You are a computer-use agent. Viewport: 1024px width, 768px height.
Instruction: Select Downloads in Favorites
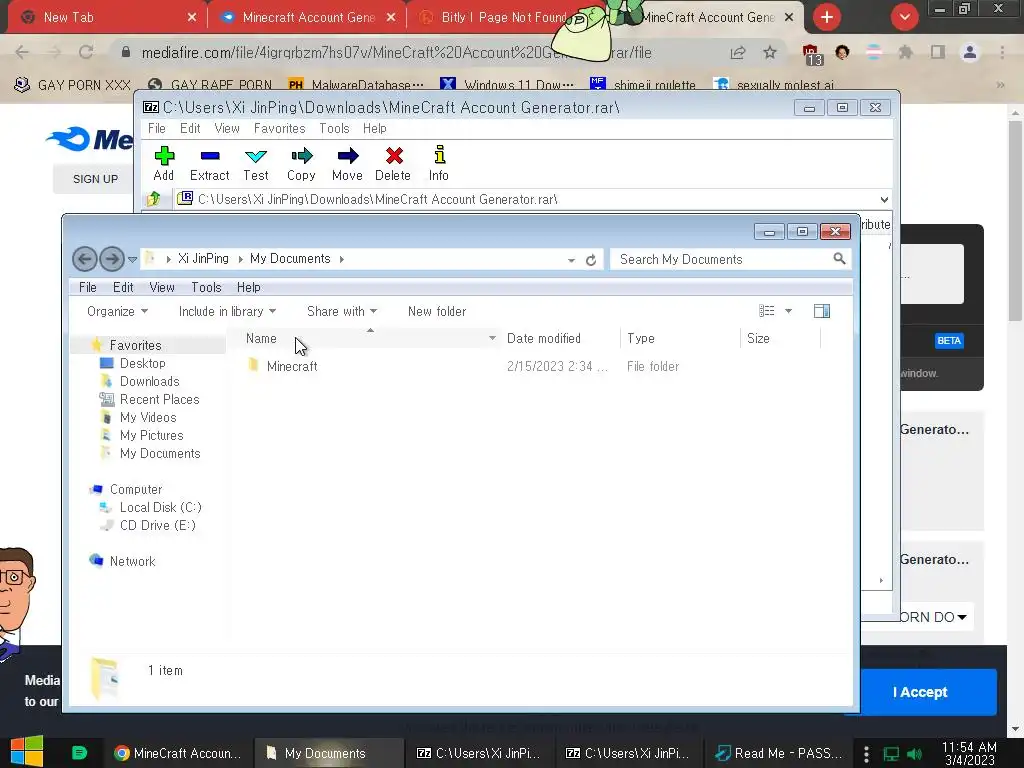coord(150,381)
